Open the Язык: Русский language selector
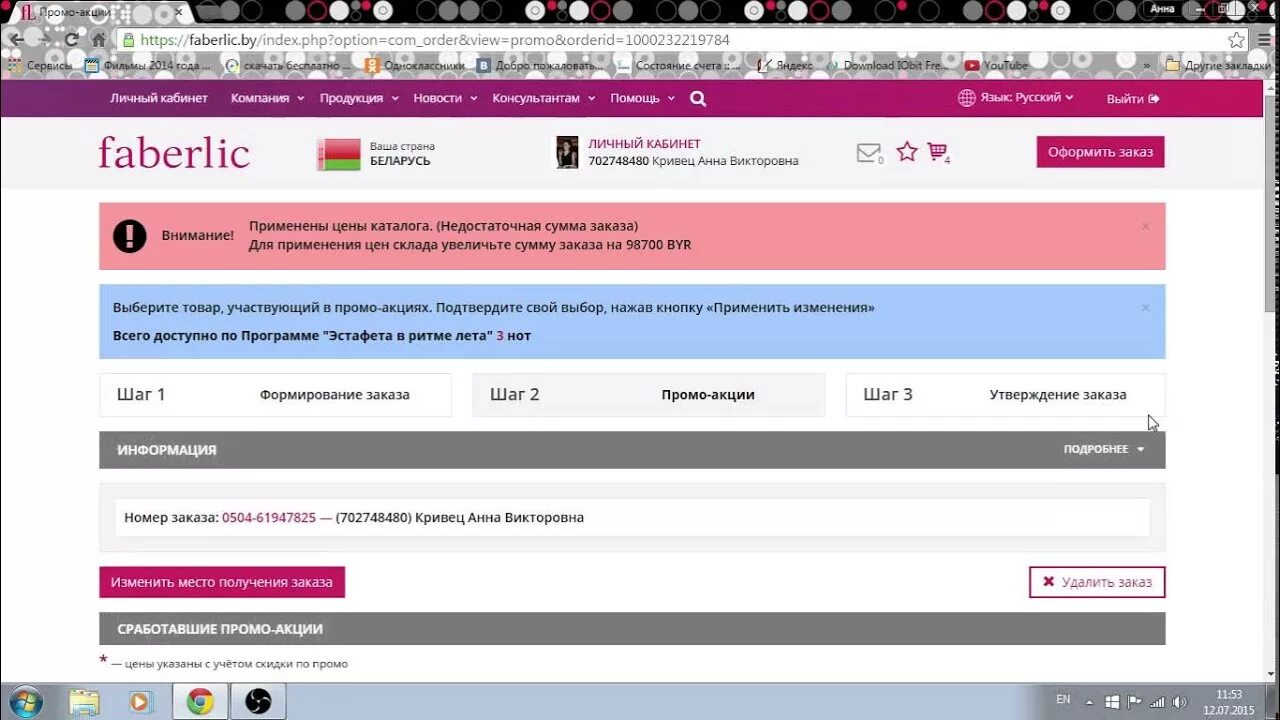 (1016, 98)
